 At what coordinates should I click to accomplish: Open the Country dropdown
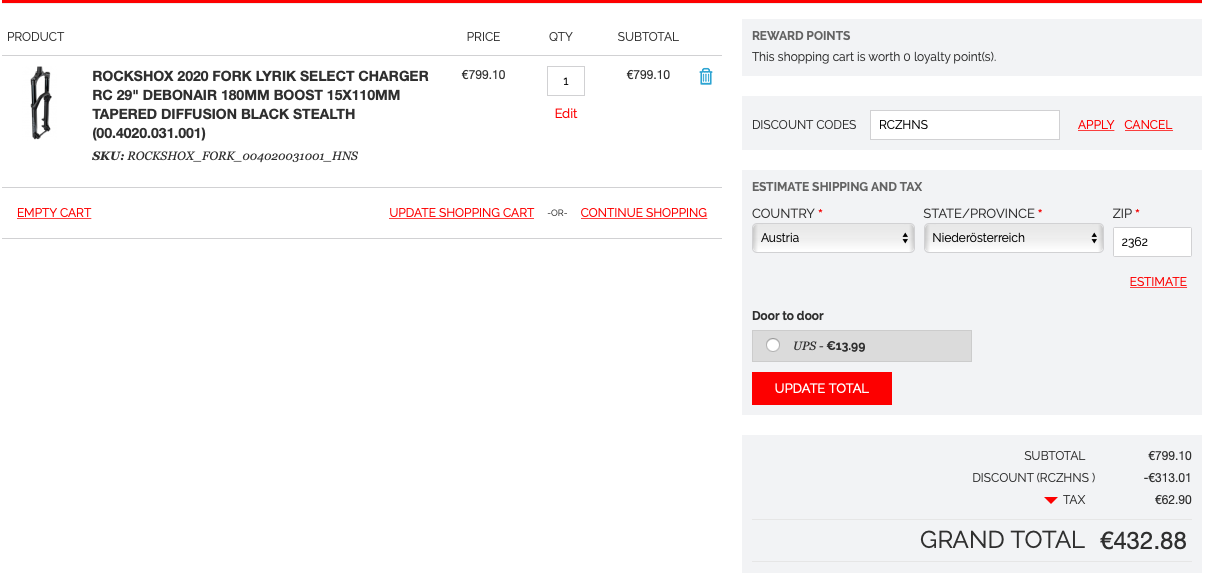tap(833, 238)
